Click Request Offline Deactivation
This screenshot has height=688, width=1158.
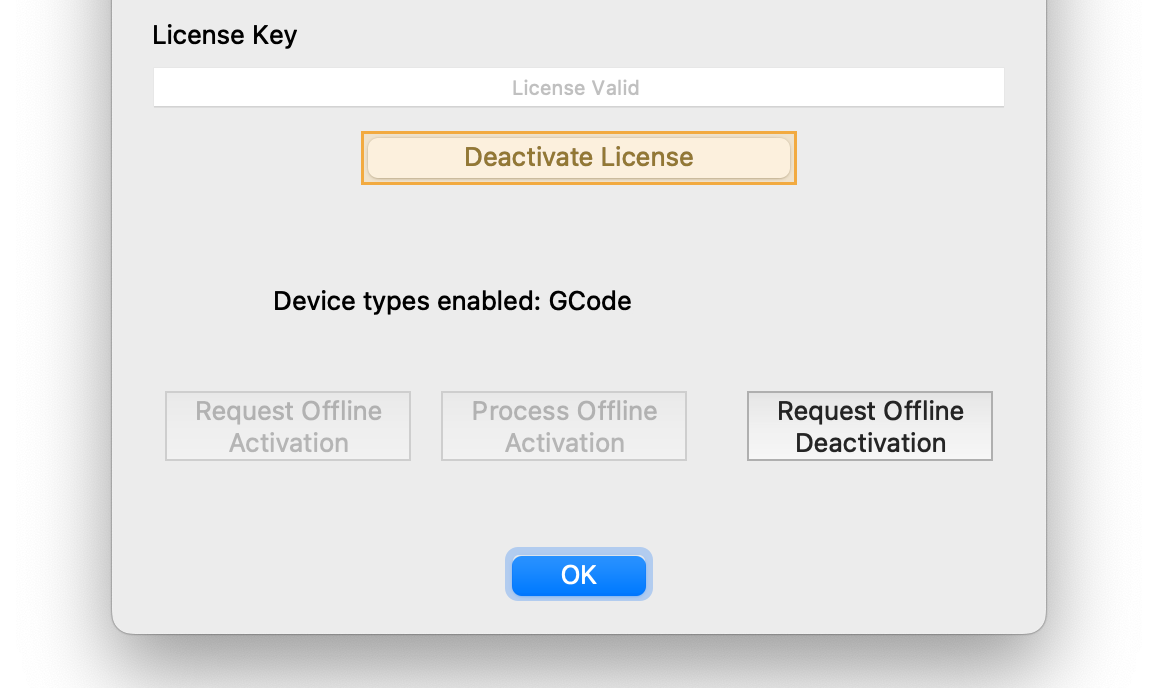870,426
